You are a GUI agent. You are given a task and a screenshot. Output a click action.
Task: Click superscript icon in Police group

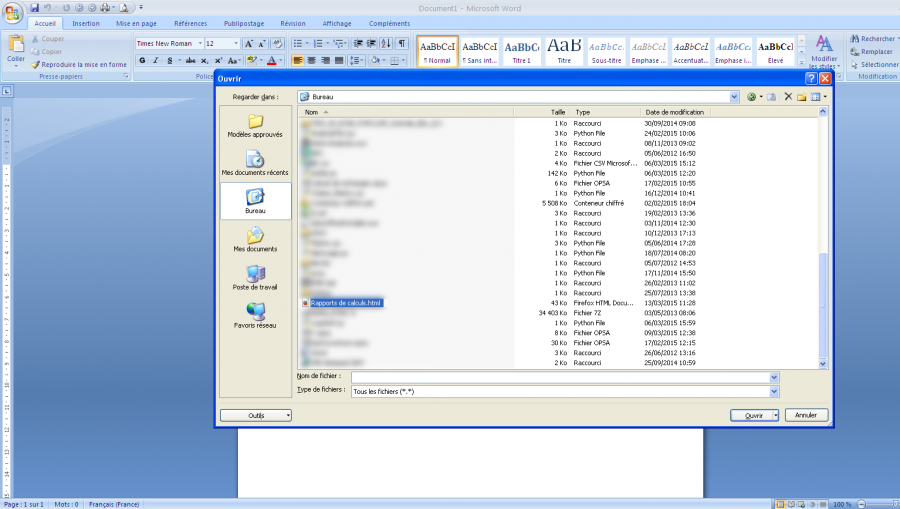click(x=218, y=60)
